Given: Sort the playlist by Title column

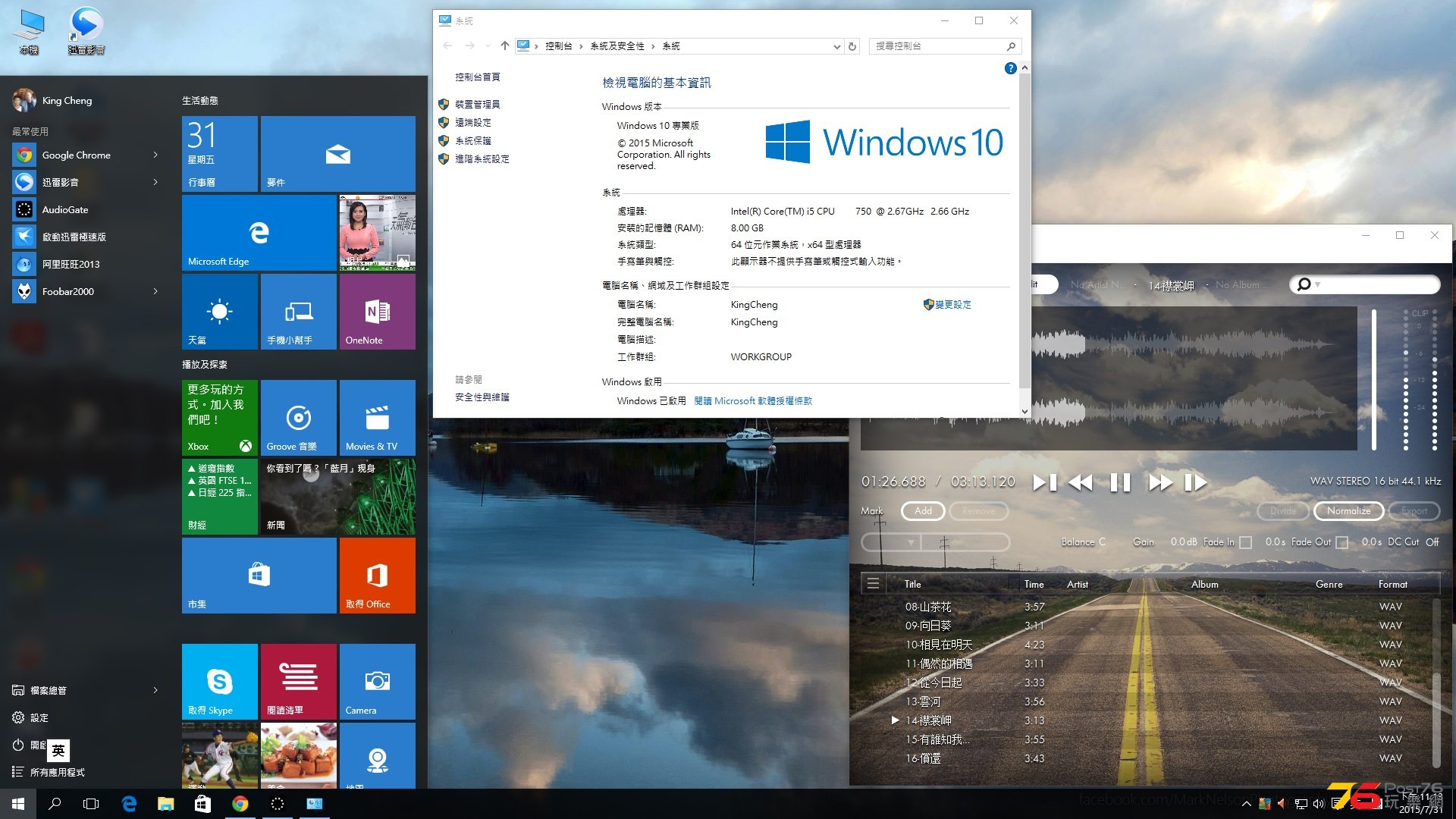Looking at the screenshot, I should pos(912,584).
